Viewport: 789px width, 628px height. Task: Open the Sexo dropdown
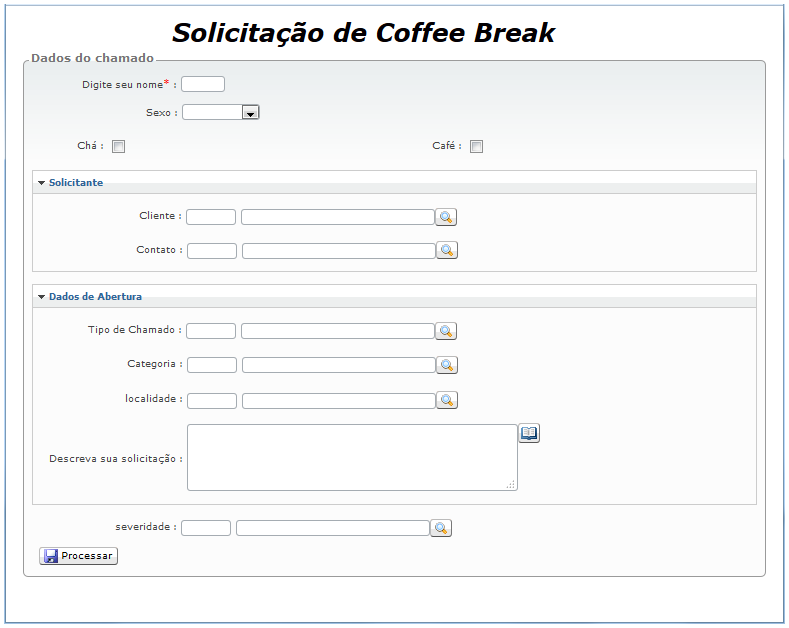coord(220,112)
